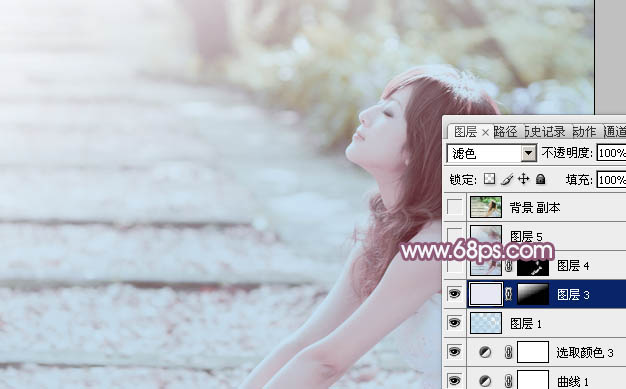This screenshot has width=626, height=389.
Task: Select the 图层 4 image thumbnail
Action: (x=486, y=266)
